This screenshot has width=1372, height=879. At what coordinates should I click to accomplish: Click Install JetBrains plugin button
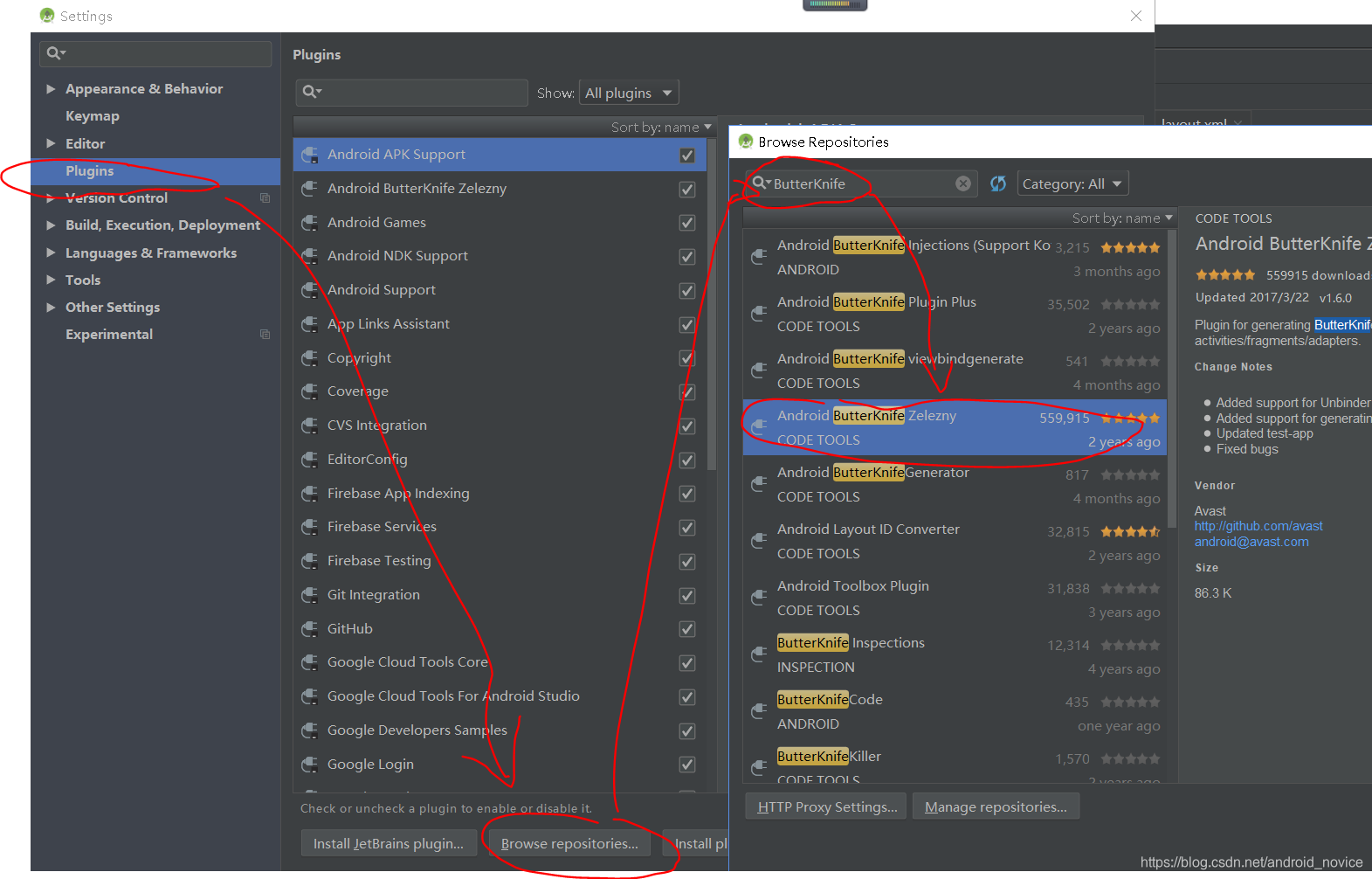(389, 843)
